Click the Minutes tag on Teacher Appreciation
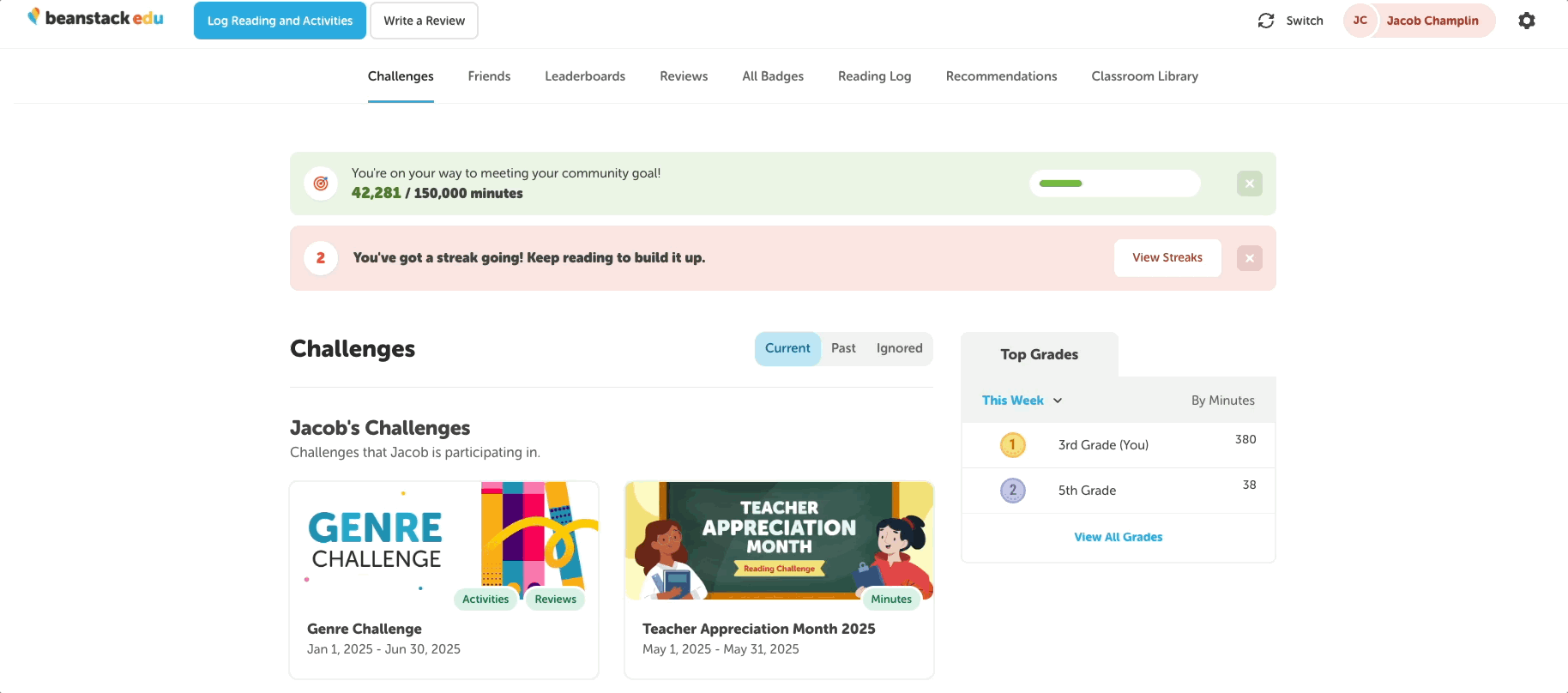The height and width of the screenshot is (693, 1568). (x=892, y=600)
